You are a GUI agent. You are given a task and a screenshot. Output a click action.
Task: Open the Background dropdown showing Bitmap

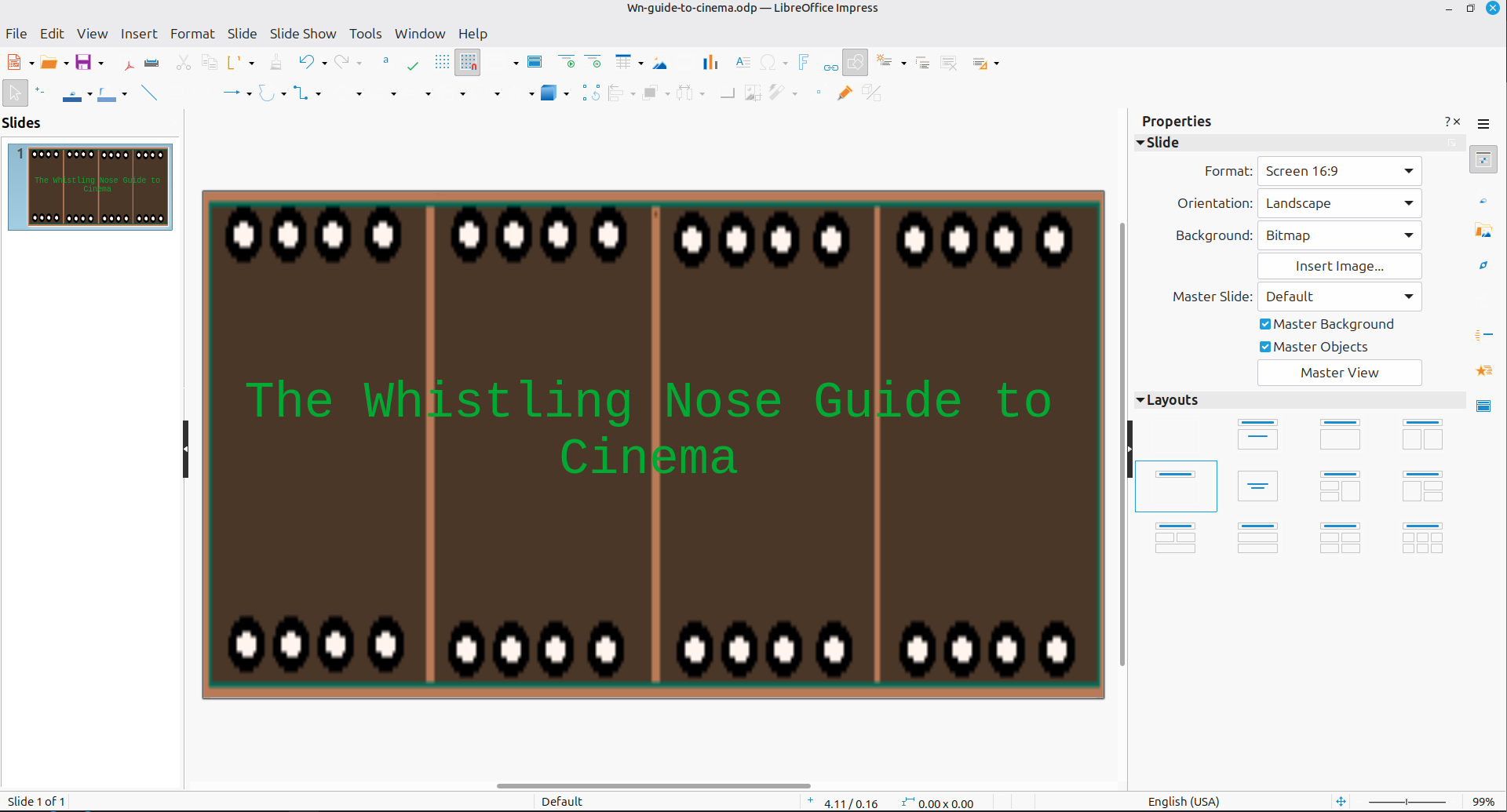pyautogui.click(x=1339, y=235)
